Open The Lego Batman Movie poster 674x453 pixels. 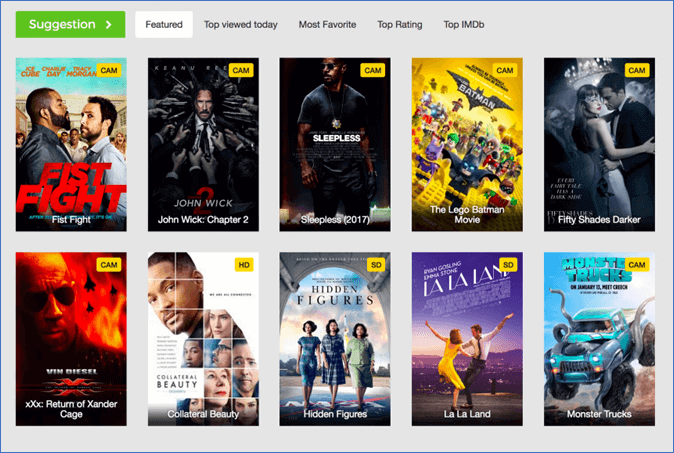[467, 144]
